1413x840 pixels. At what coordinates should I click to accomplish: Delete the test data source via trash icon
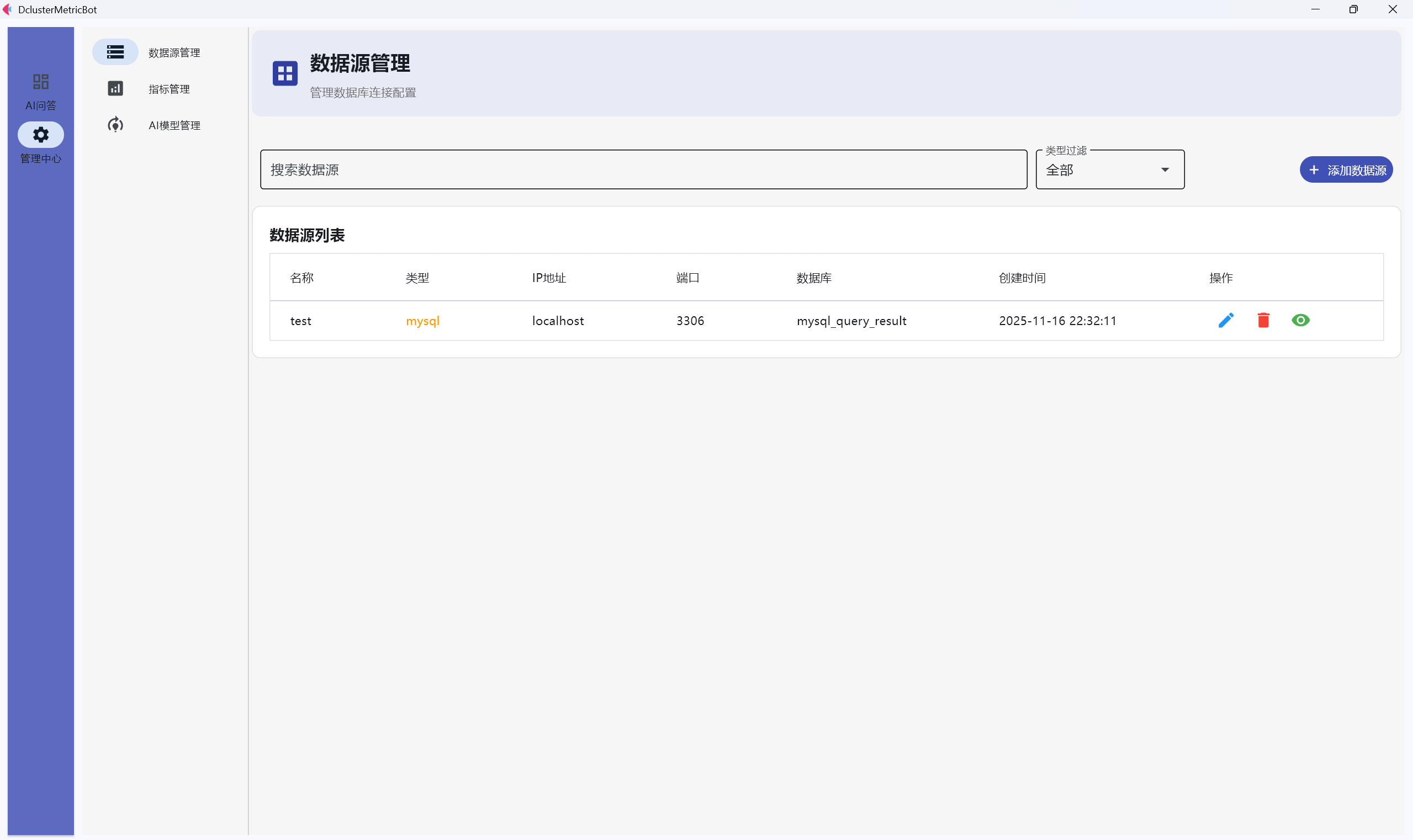tap(1263, 320)
